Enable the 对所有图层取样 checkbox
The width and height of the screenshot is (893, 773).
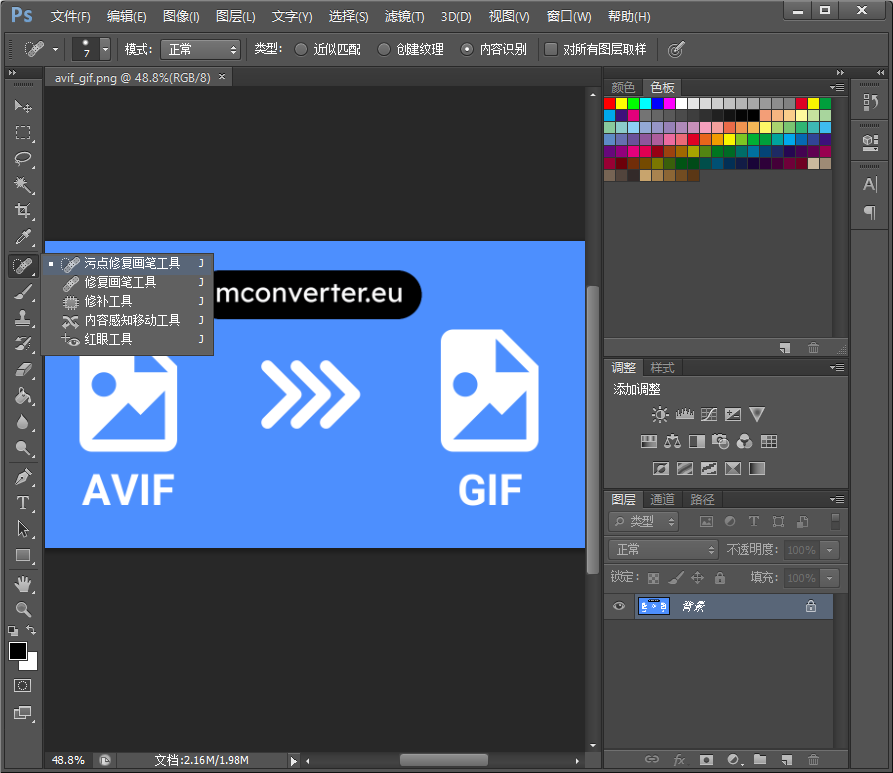point(551,49)
